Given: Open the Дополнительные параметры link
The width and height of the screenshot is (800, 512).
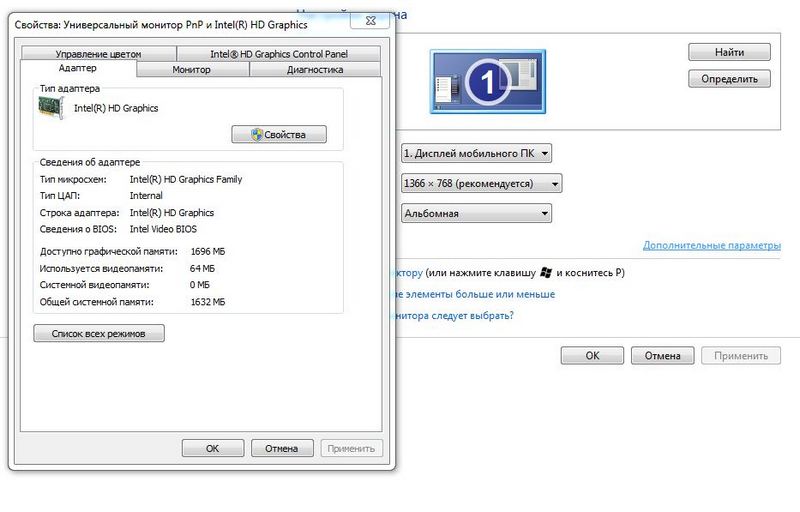Looking at the screenshot, I should tap(710, 245).
